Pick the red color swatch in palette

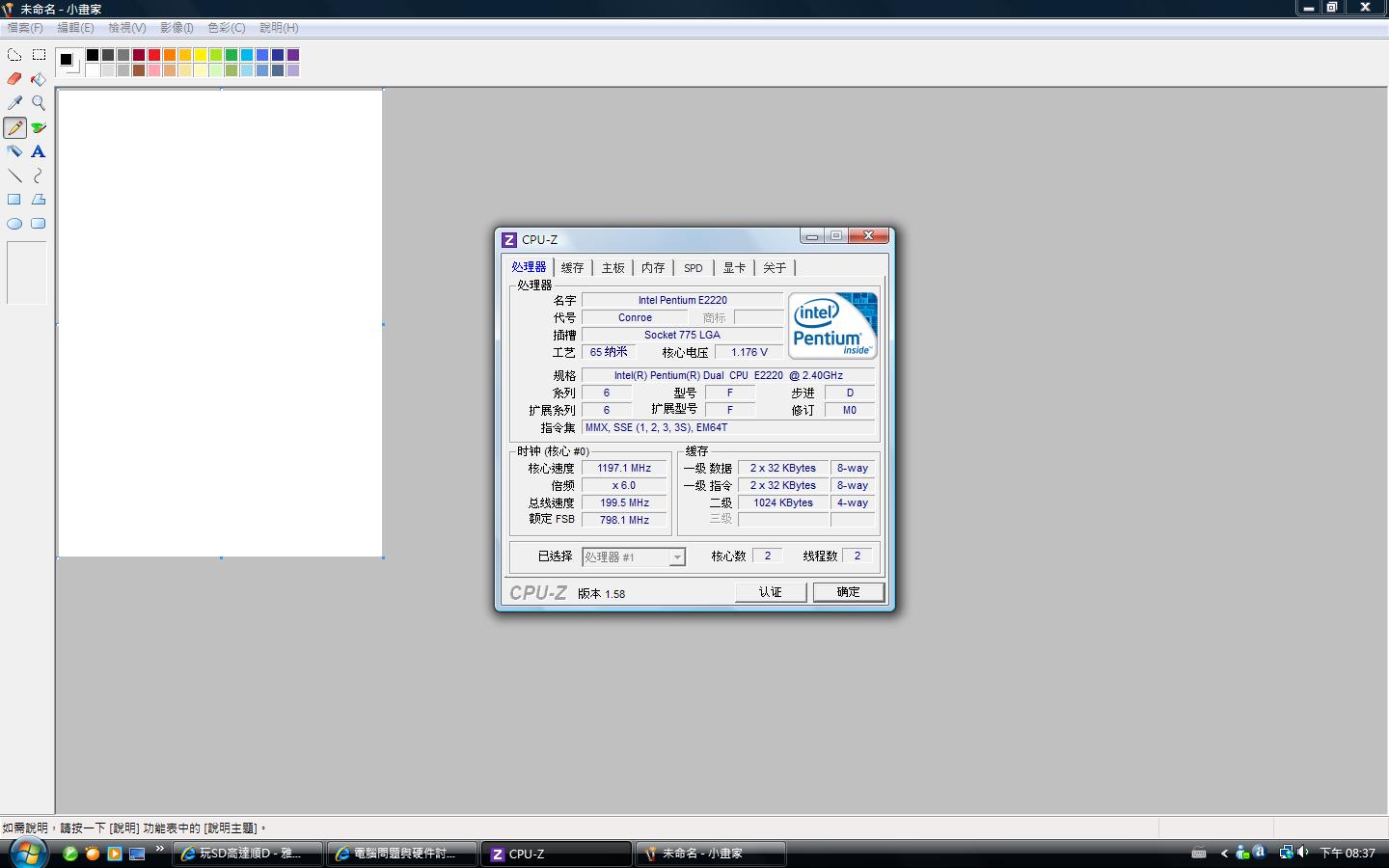point(154,55)
